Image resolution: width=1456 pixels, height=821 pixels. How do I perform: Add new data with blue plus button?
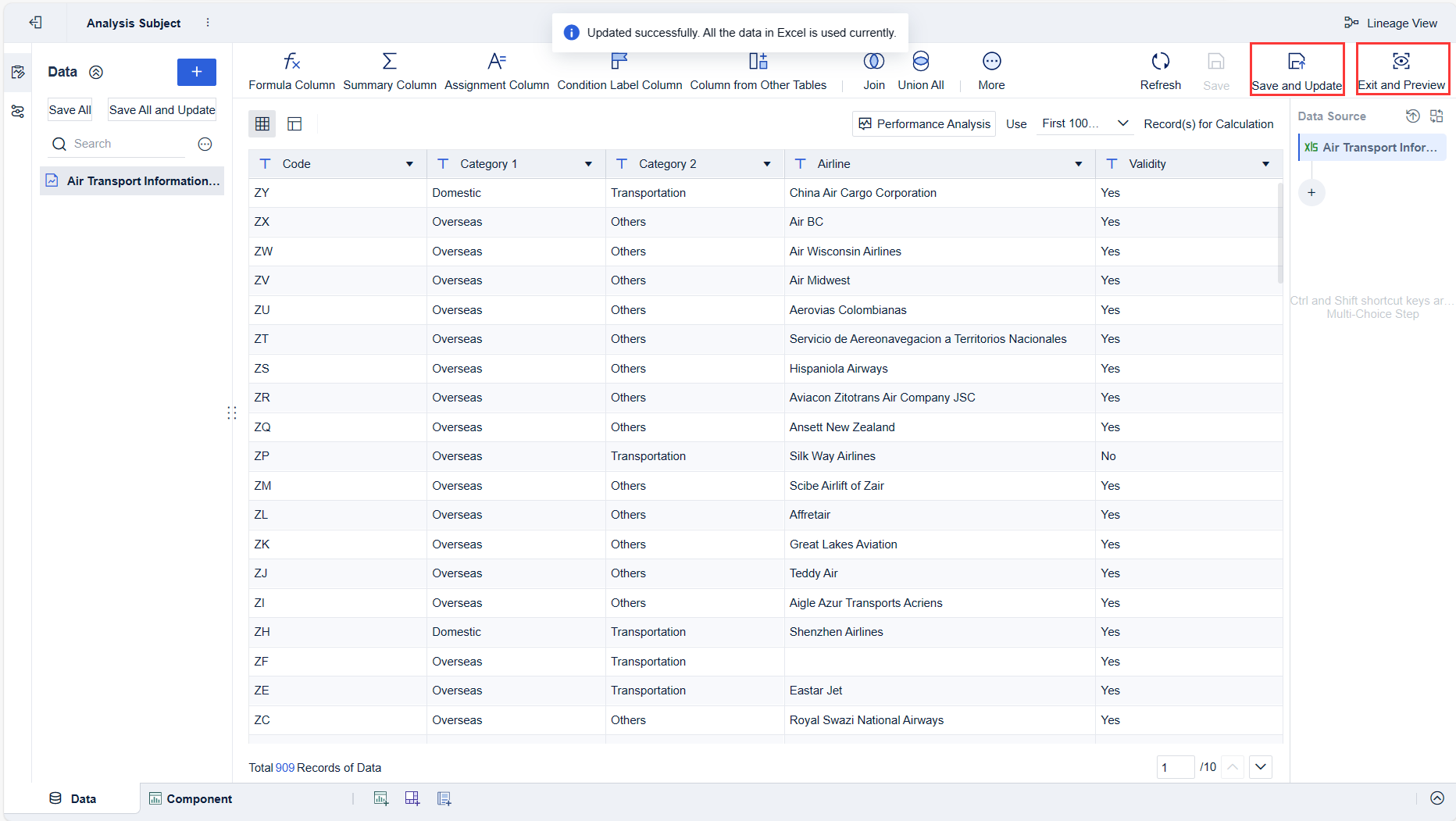click(x=196, y=72)
